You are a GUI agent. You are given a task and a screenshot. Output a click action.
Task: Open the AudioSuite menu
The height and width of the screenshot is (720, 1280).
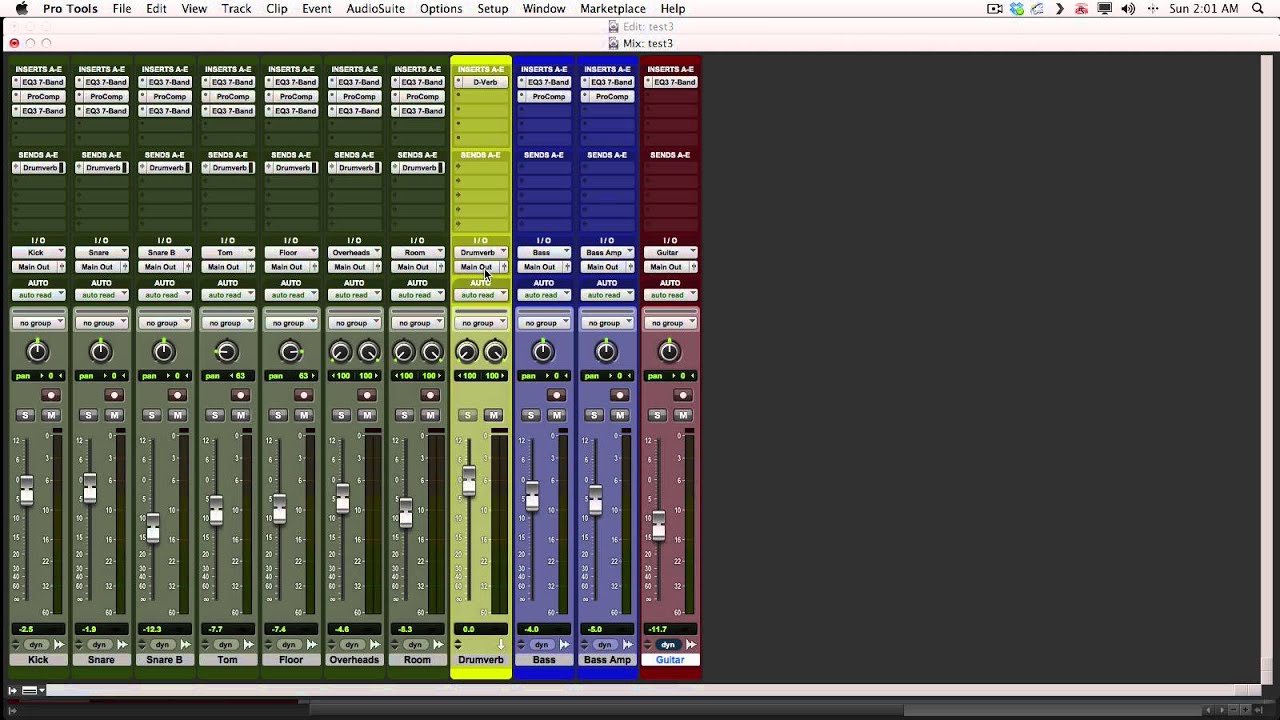click(x=375, y=9)
